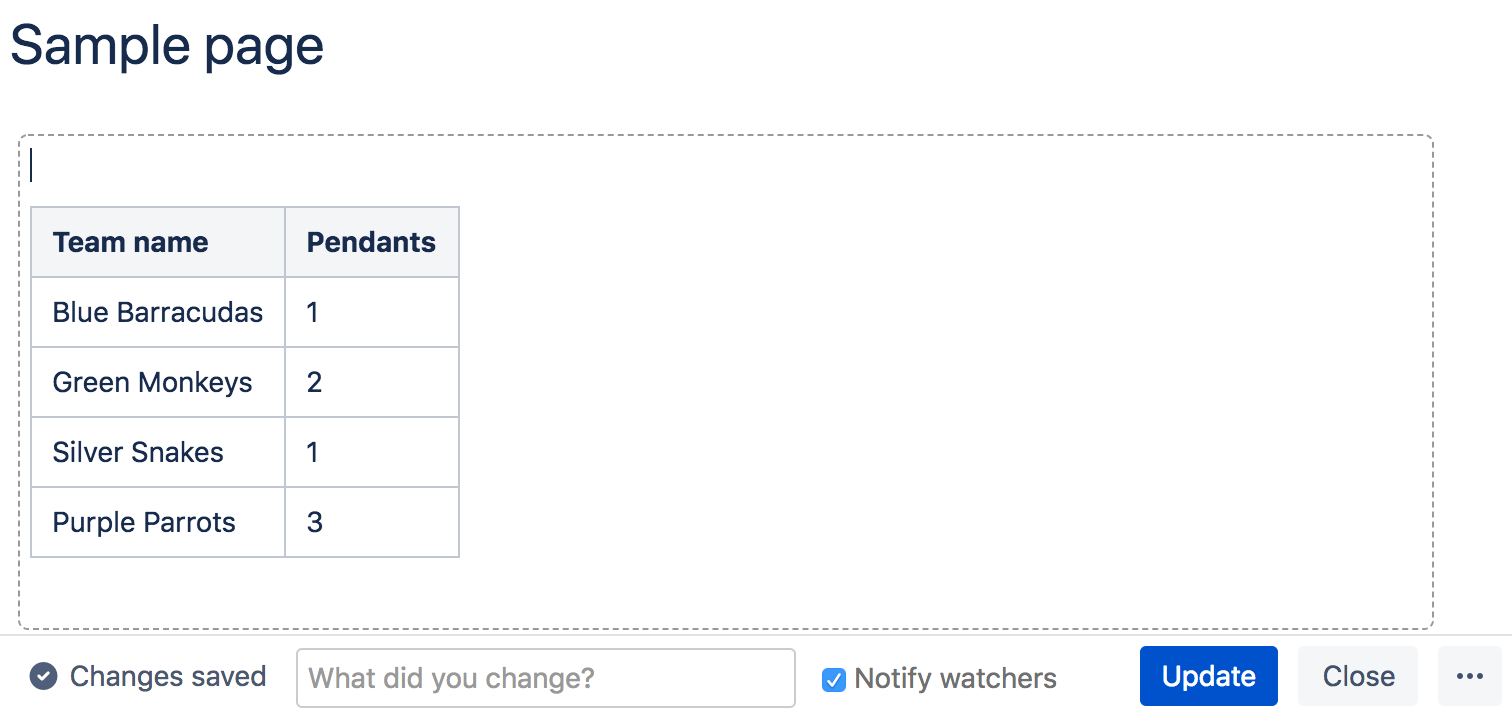Image resolution: width=1512 pixels, height=718 pixels.
Task: Click the Changes saved status text
Action: 168,677
